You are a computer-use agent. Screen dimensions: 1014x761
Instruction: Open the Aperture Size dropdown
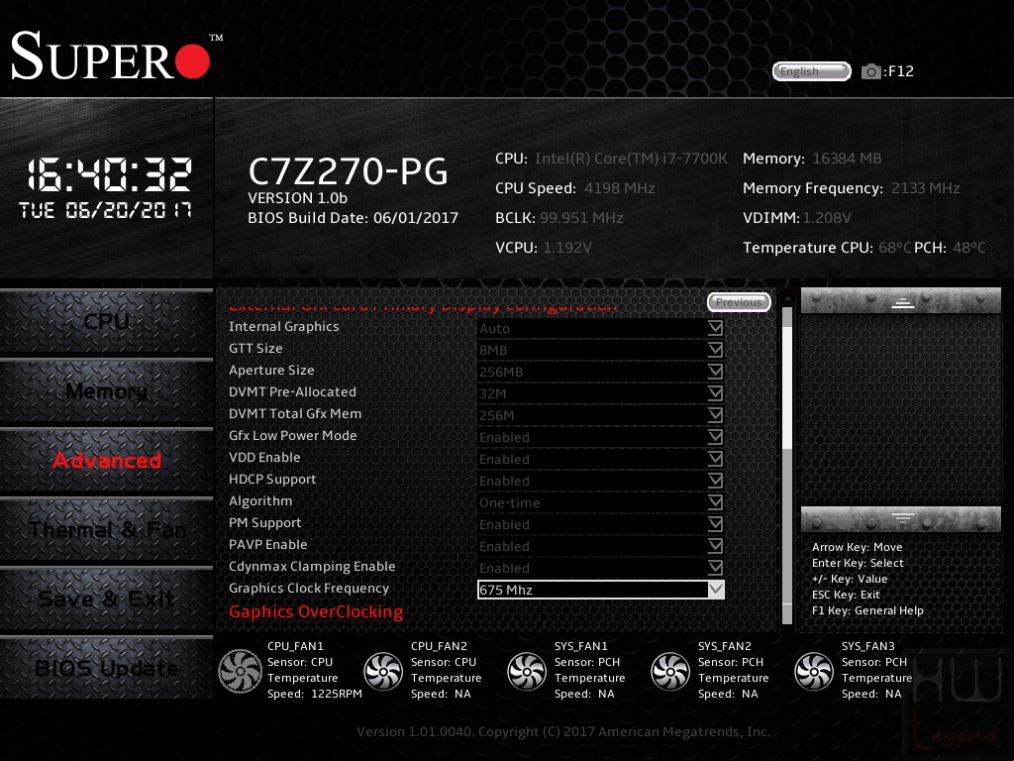(600, 372)
